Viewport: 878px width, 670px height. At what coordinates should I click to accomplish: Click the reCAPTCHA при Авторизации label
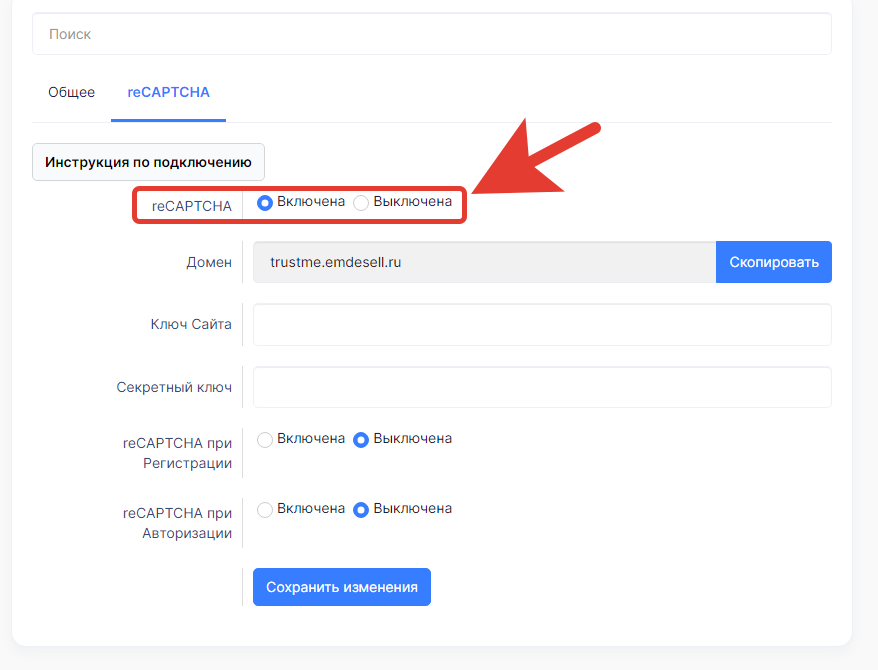pyautogui.click(x=178, y=523)
